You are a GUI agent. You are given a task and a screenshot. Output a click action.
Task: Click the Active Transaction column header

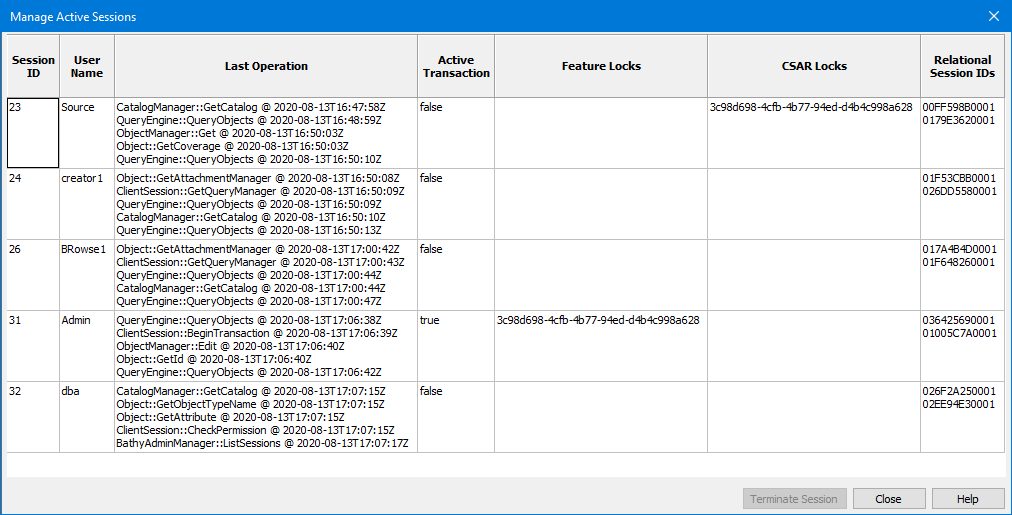pyautogui.click(x=456, y=66)
